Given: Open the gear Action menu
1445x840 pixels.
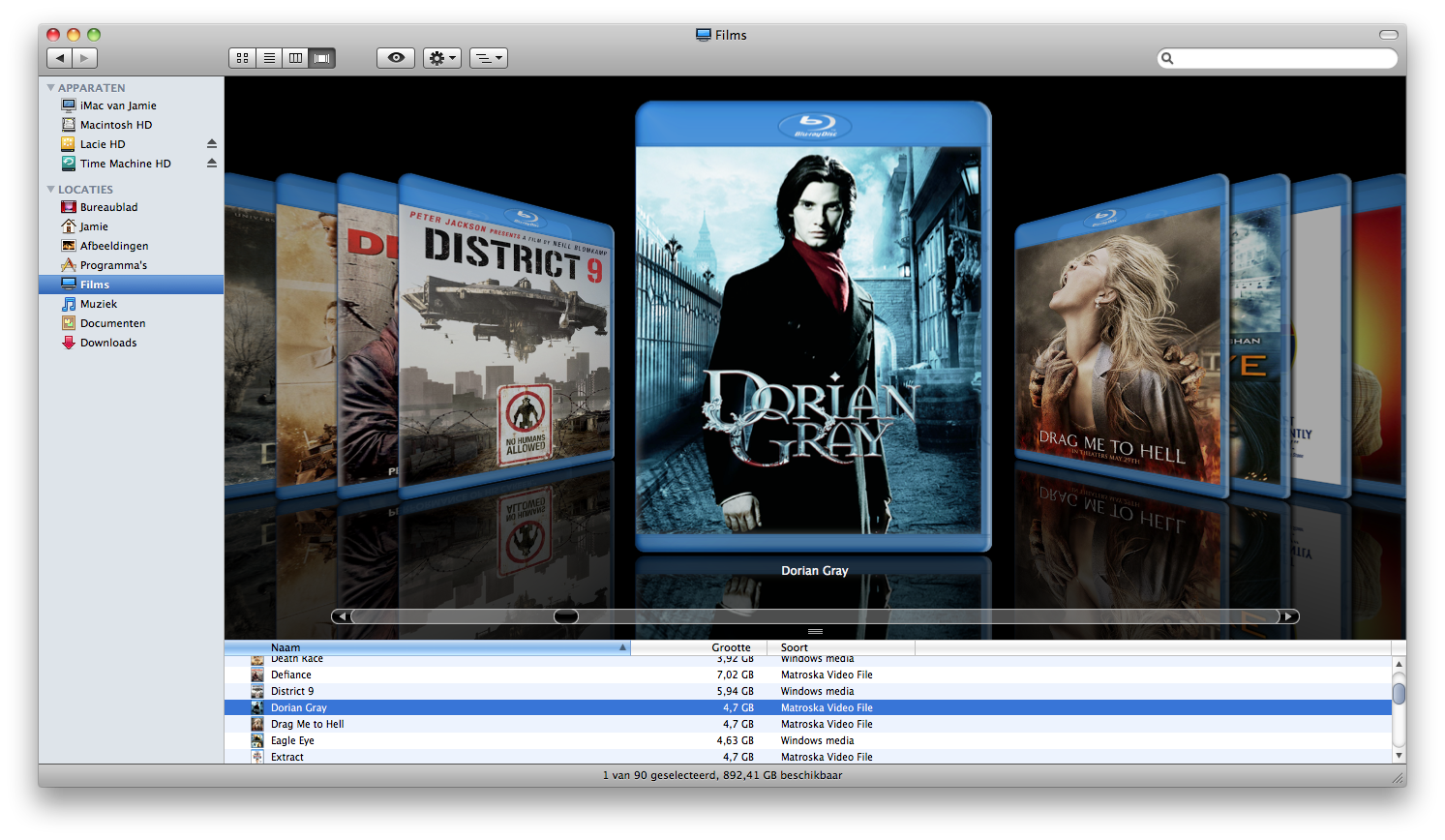Looking at the screenshot, I should pos(442,58).
